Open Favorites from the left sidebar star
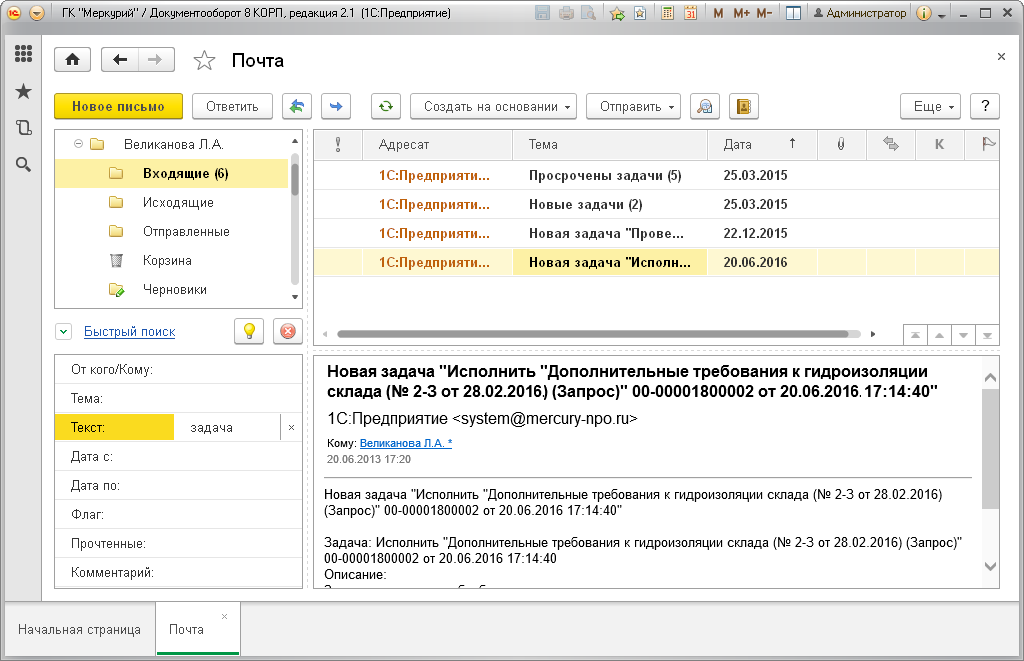This screenshot has height=661, width=1024. point(24,91)
